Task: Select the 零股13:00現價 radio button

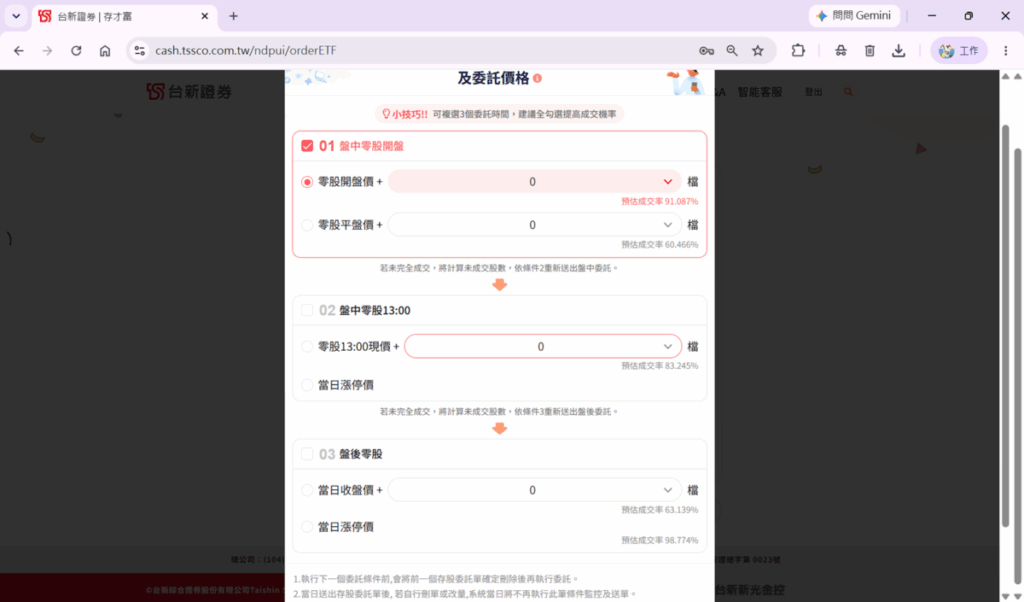Action: click(307, 347)
